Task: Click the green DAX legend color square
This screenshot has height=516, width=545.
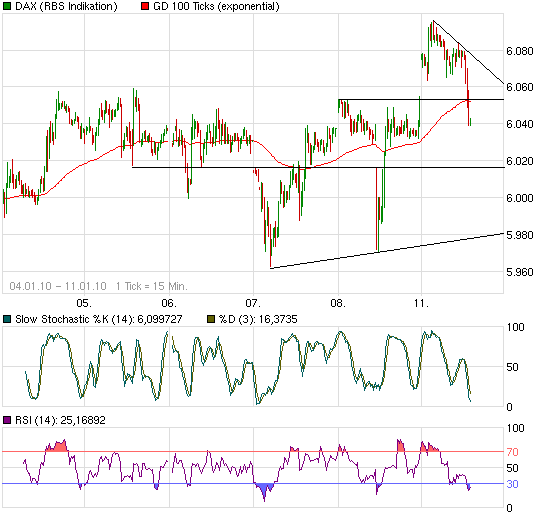Action: pos(7,6)
